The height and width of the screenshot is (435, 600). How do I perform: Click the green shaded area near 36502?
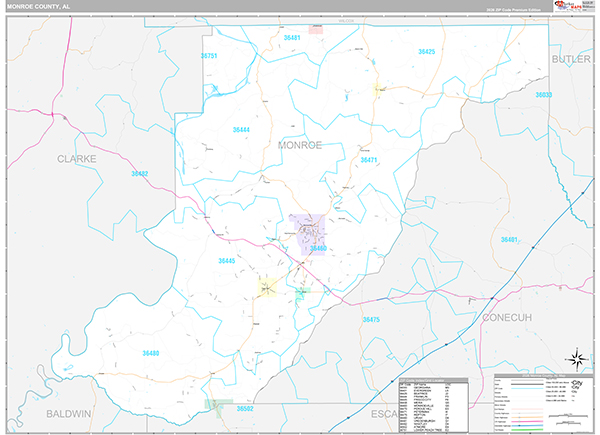[x=218, y=405]
